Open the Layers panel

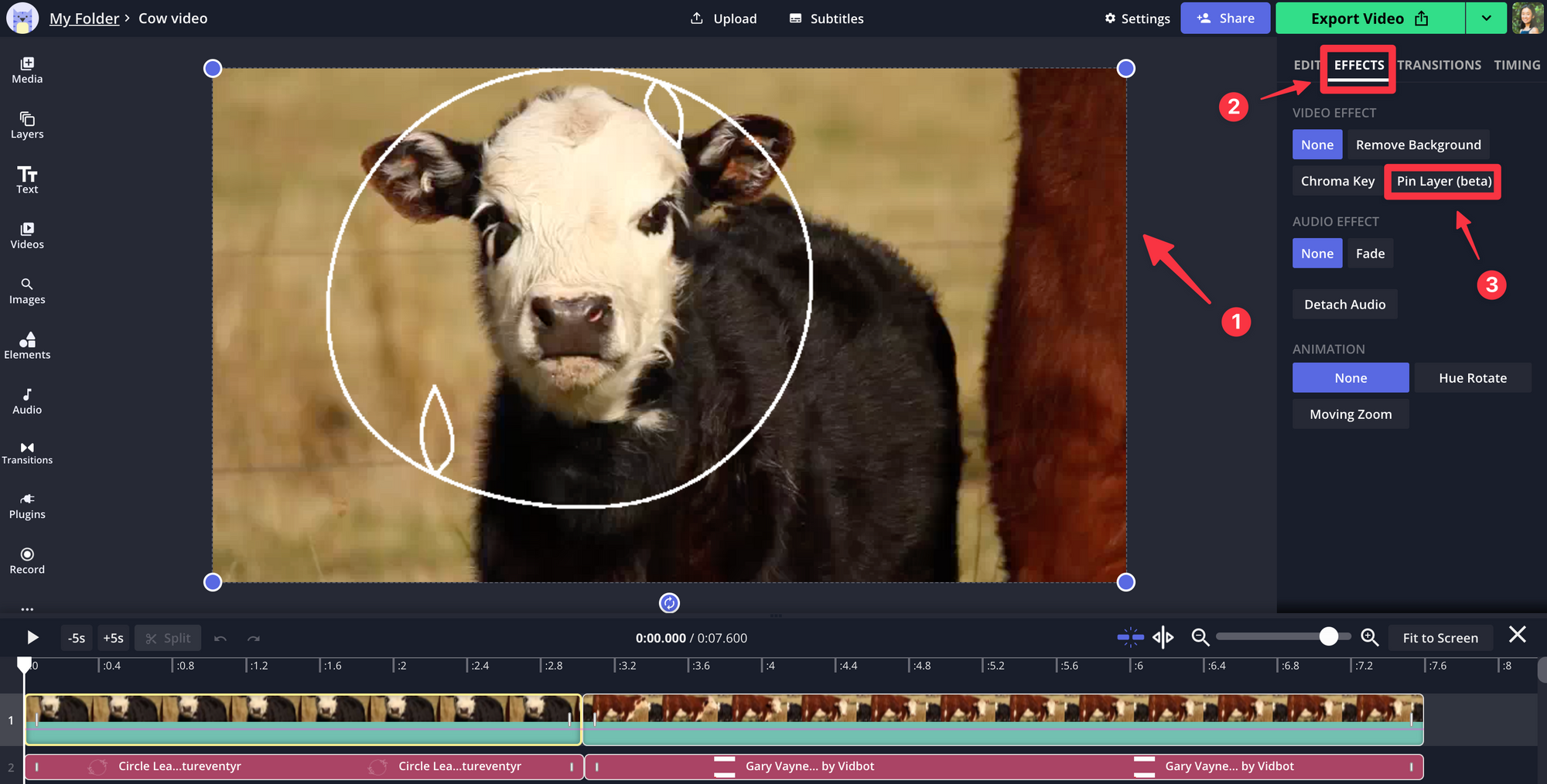(27, 124)
